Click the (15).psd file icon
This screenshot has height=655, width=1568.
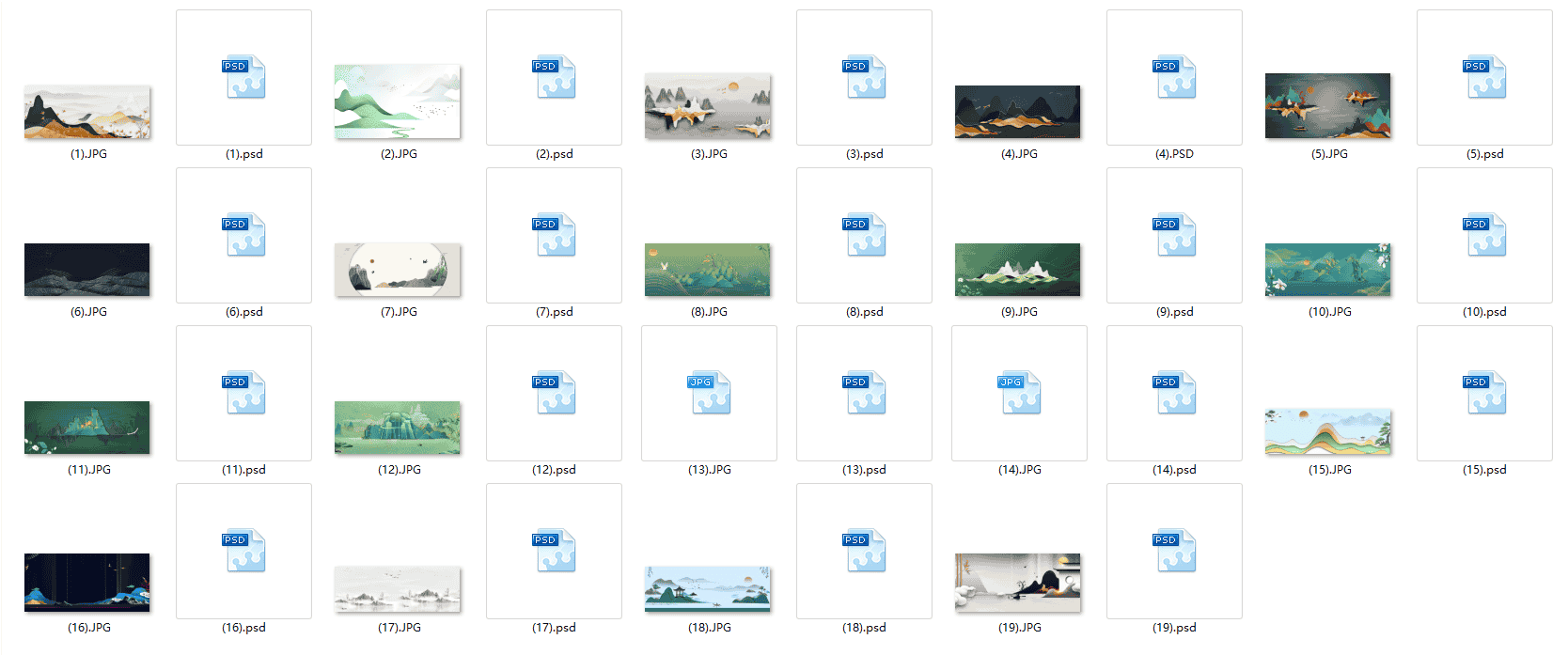[1484, 393]
